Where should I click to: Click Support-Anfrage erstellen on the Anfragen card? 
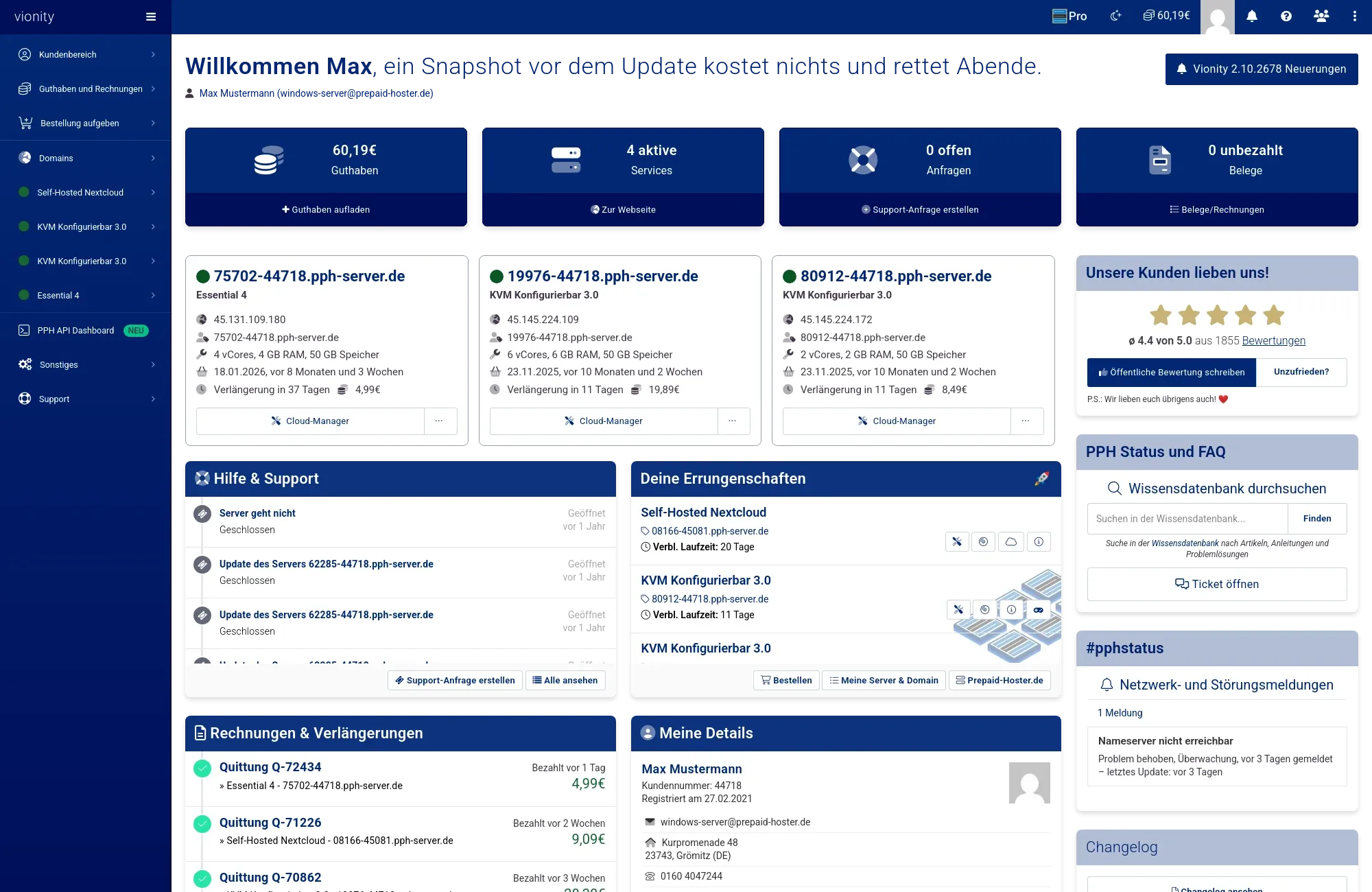(920, 209)
